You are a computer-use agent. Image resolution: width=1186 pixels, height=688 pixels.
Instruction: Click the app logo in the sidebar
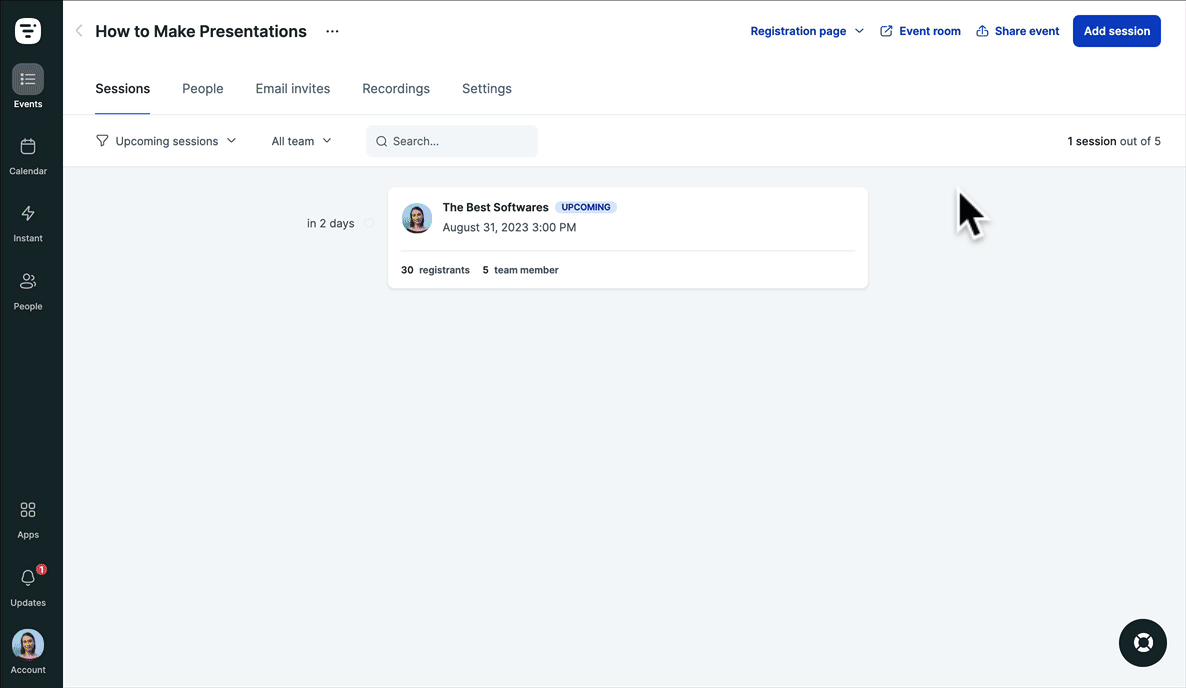point(28,30)
